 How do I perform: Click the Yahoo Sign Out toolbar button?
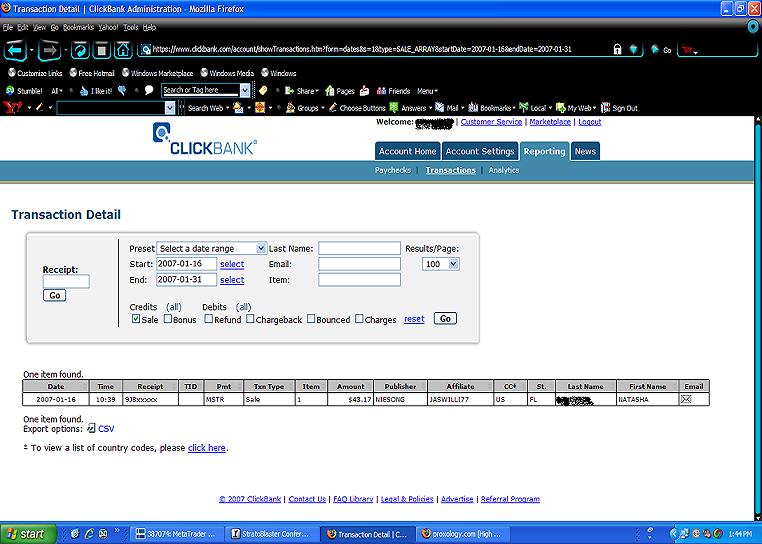tap(619, 108)
